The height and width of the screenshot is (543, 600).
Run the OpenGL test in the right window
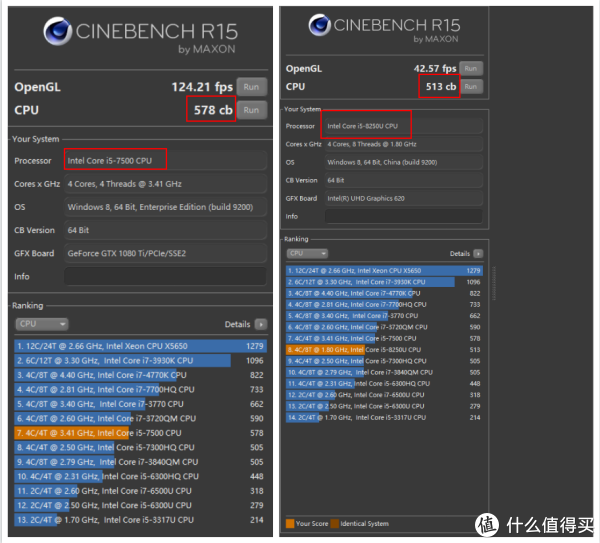pos(471,68)
